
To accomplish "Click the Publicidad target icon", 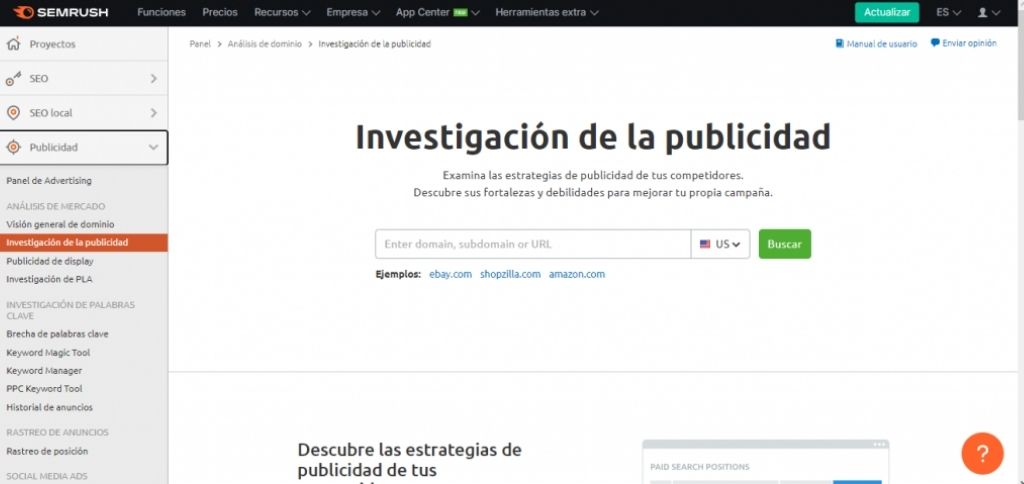I will (13, 148).
